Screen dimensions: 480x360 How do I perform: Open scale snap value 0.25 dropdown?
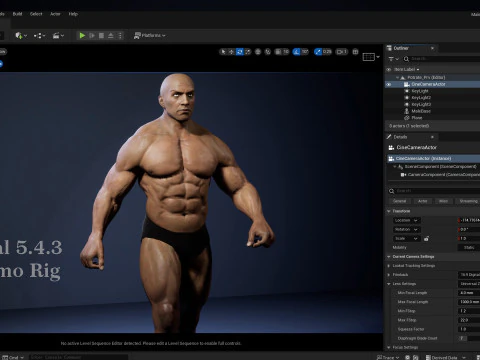tap(327, 52)
